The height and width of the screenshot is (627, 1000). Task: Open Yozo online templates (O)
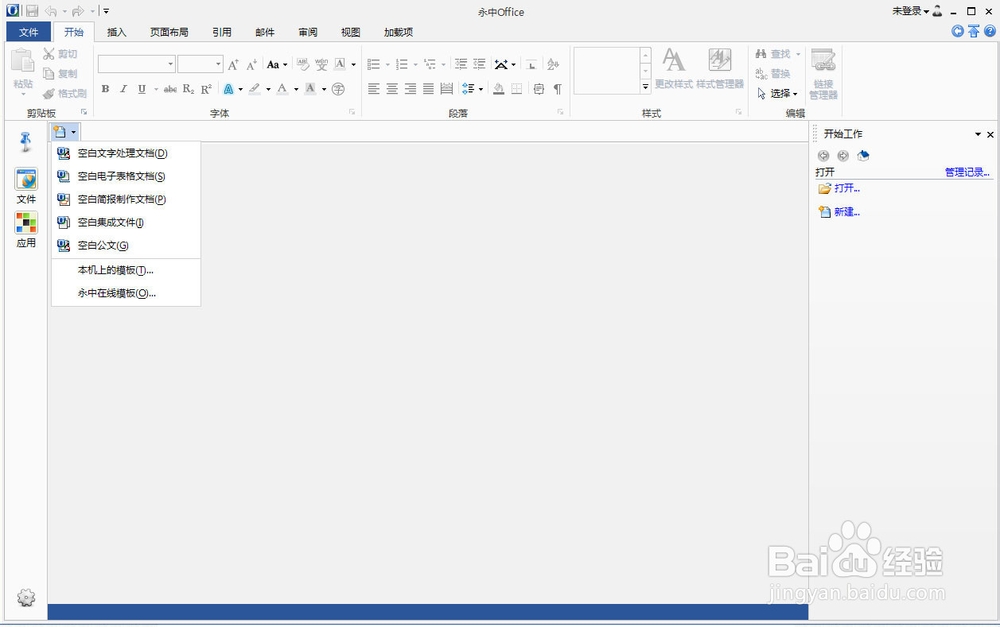[x=126, y=293]
